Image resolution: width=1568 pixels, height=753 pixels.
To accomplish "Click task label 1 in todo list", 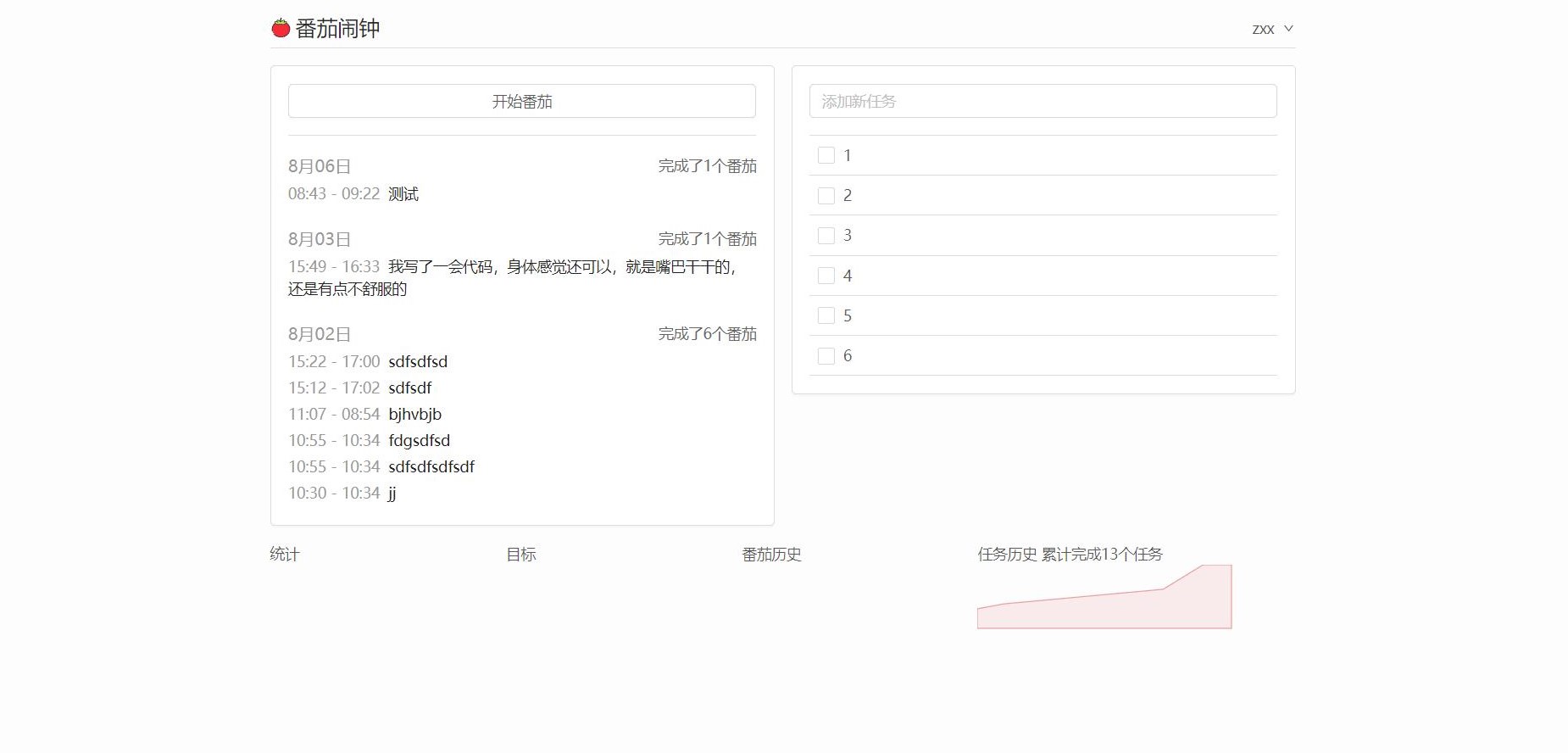I will coord(848,155).
